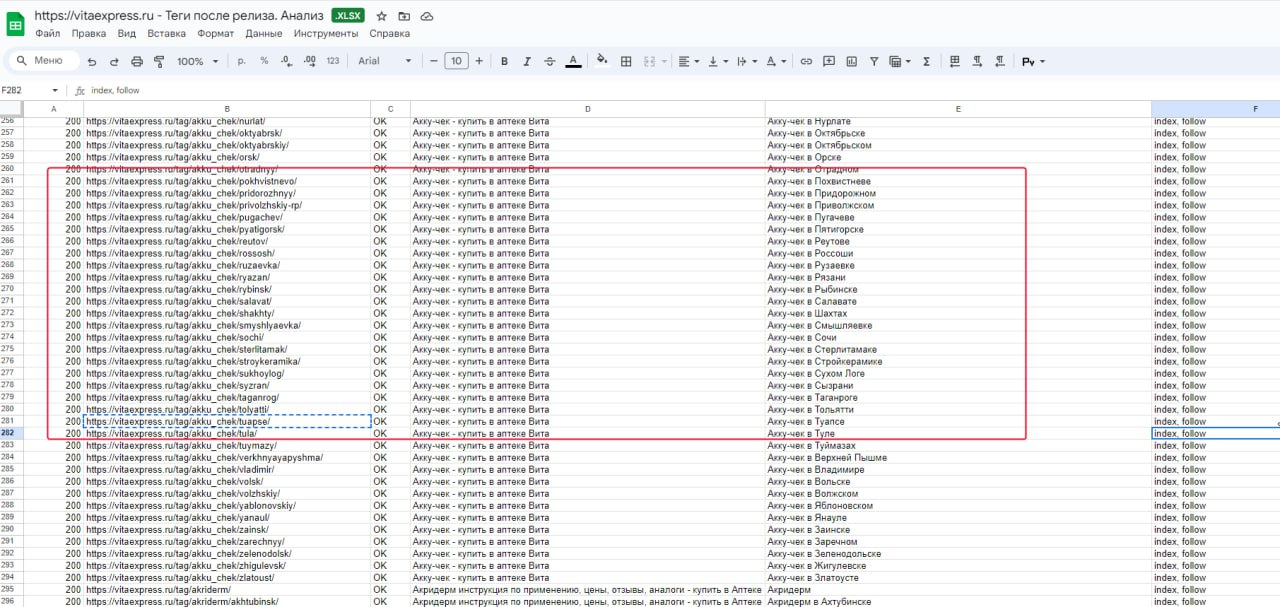This screenshot has height=607, width=1280.
Task: Insert a link using the toolbar icon
Action: [806, 61]
